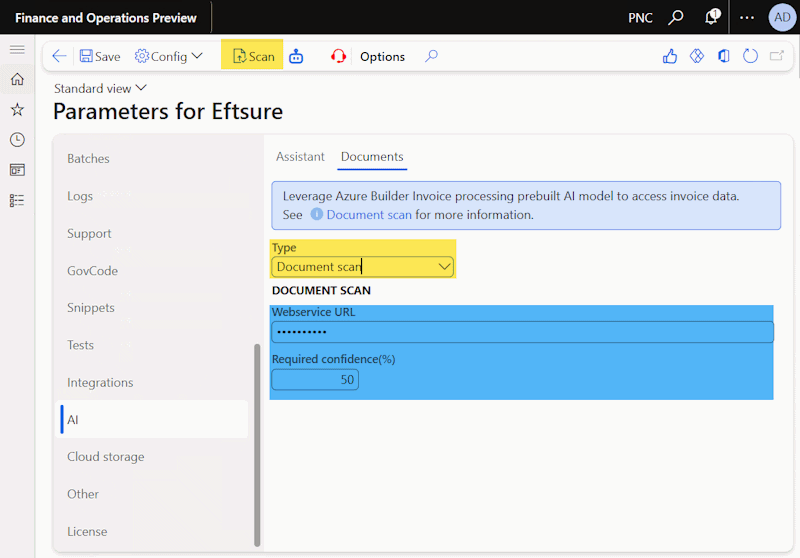Click the AD user avatar
This screenshot has height=558, width=800.
click(x=782, y=17)
